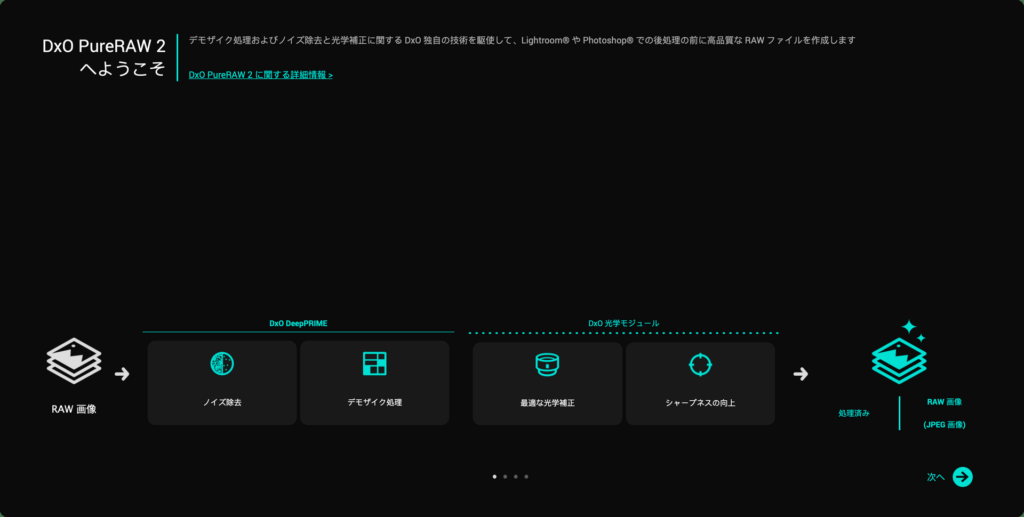The height and width of the screenshot is (517, 1024).
Task: Click the ノイズ除去 card label
Action: [222, 403]
